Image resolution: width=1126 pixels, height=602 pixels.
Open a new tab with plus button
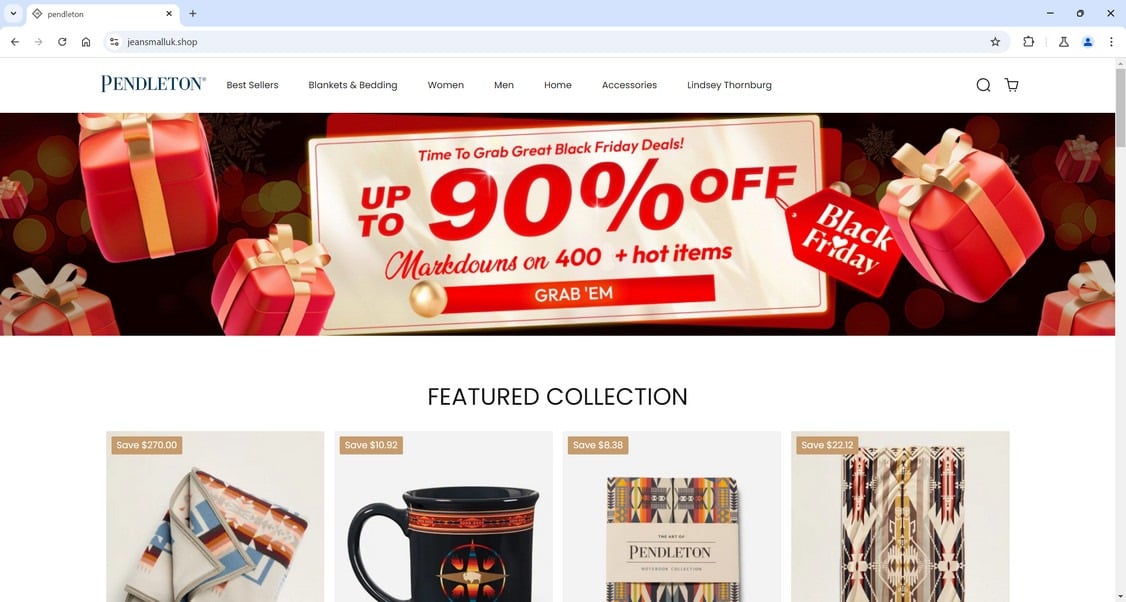(x=192, y=13)
